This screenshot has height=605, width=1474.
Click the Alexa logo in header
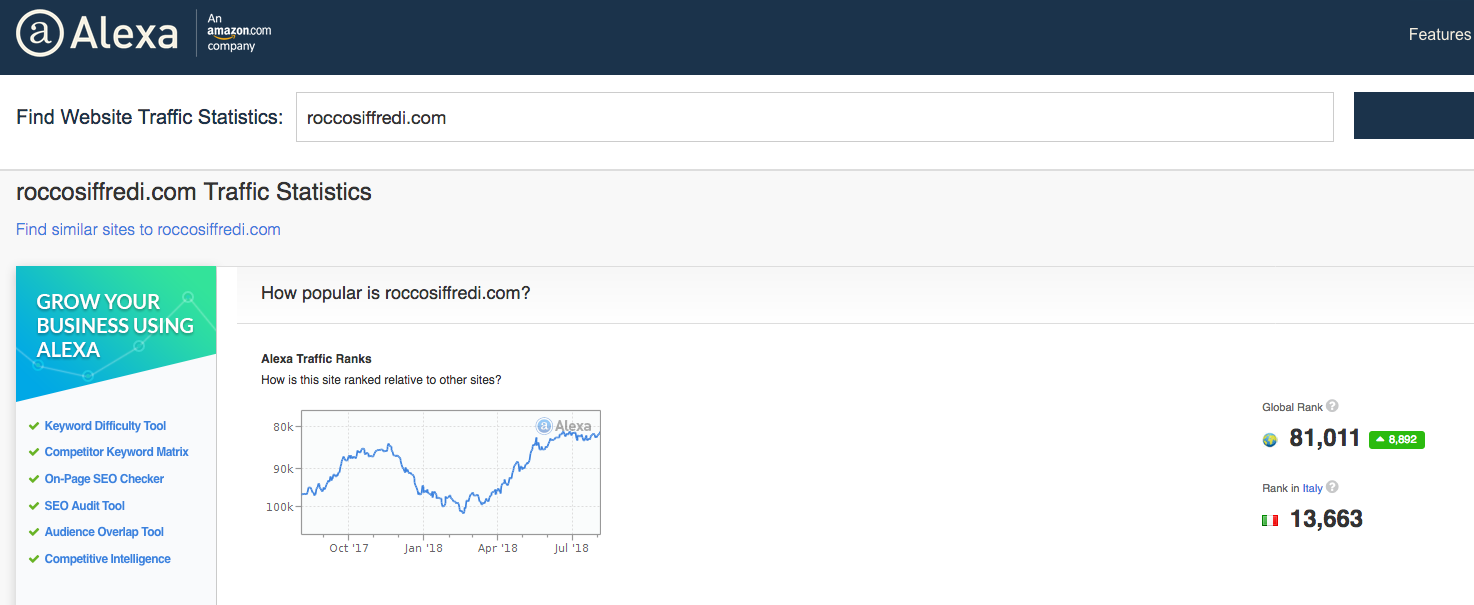tap(97, 35)
